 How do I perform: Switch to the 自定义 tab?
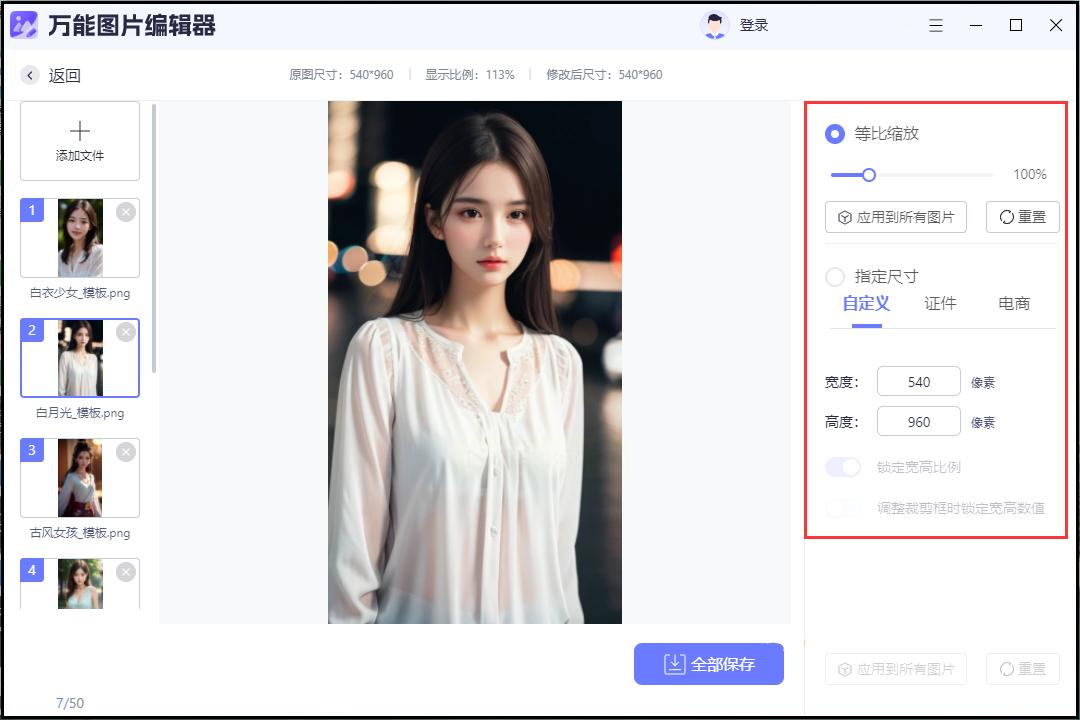[x=866, y=303]
